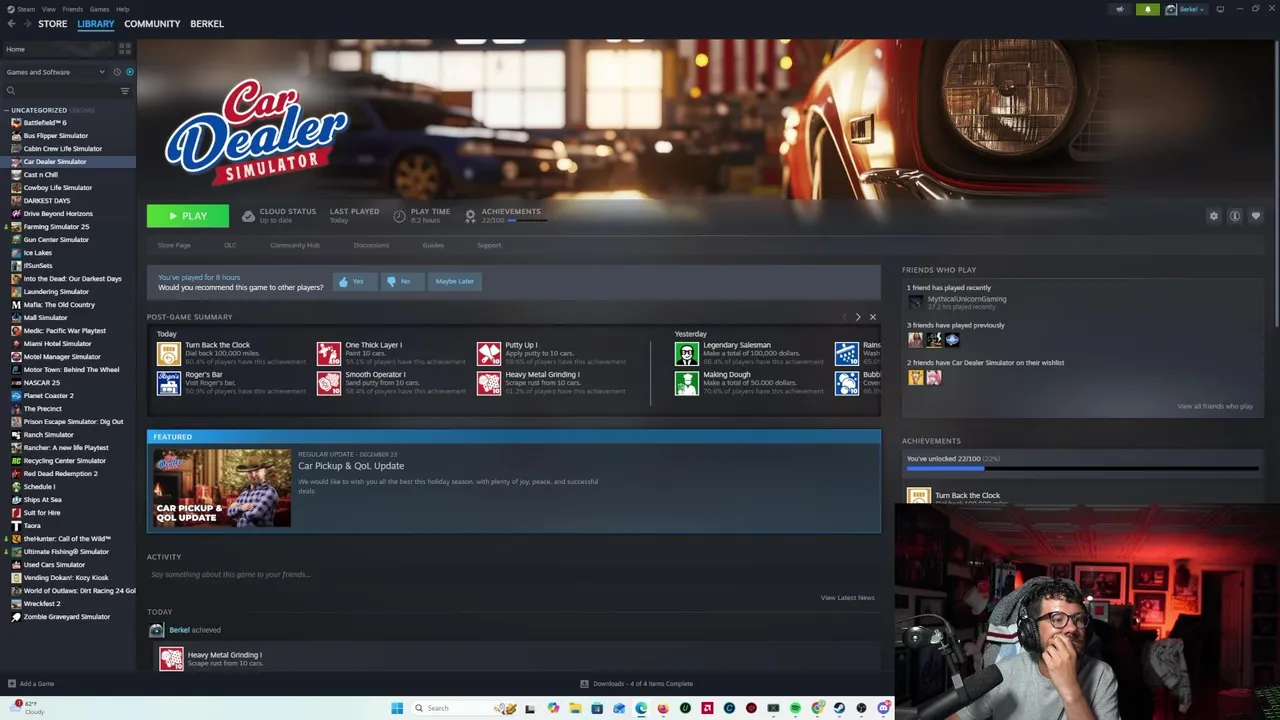This screenshot has width=1280, height=720.
Task: Click the green PLAY button
Action: [188, 216]
